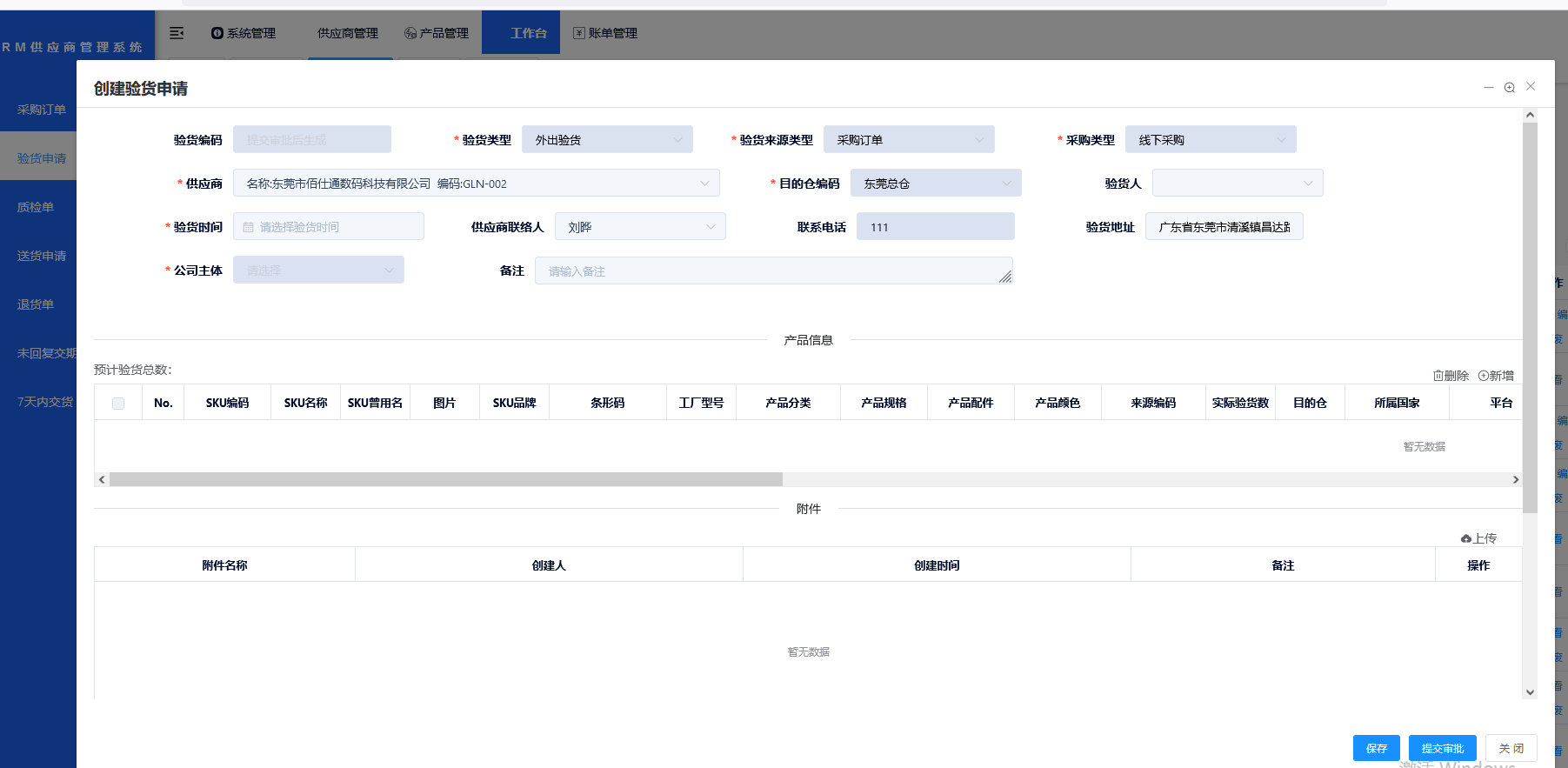This screenshot has height=768, width=1568.
Task: Open the 验货类型 dropdown
Action: (607, 139)
